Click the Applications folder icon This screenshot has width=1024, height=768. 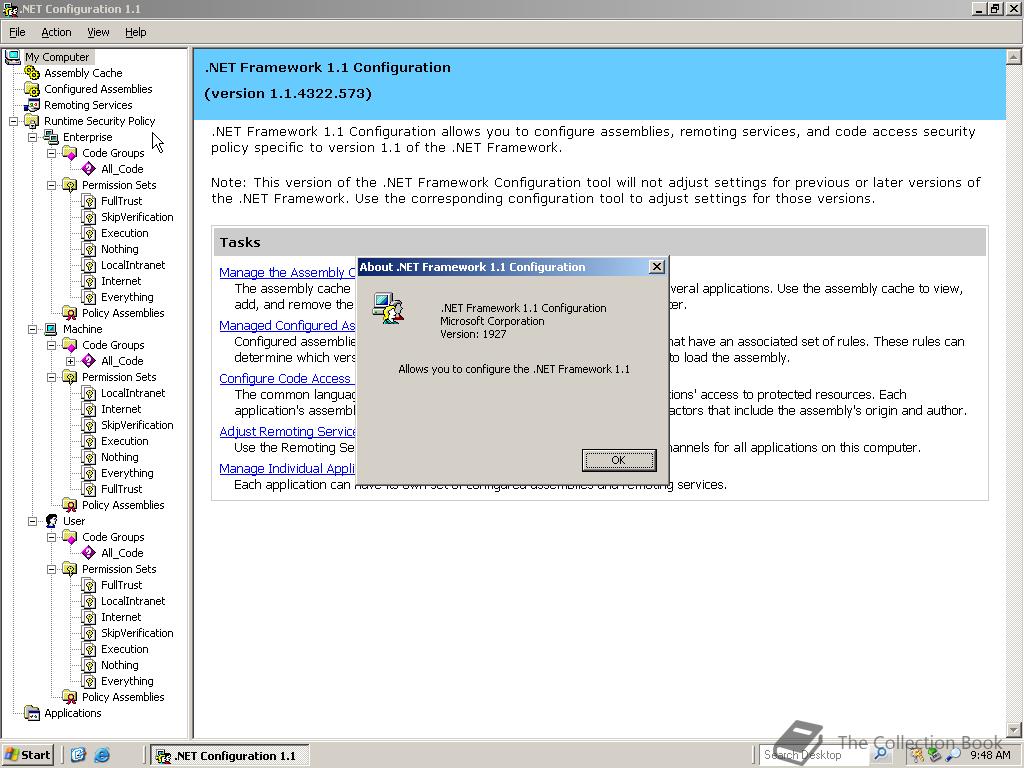pyautogui.click(x=32, y=713)
